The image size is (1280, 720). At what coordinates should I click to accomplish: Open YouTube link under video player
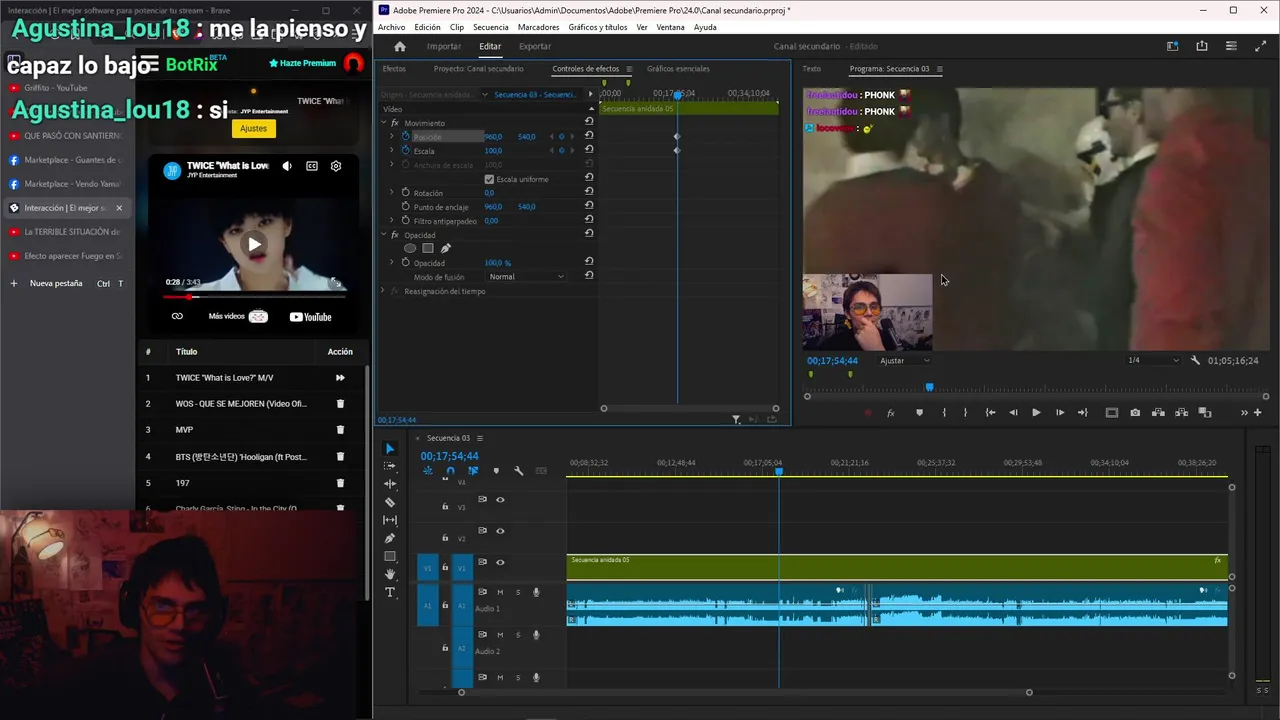point(310,317)
